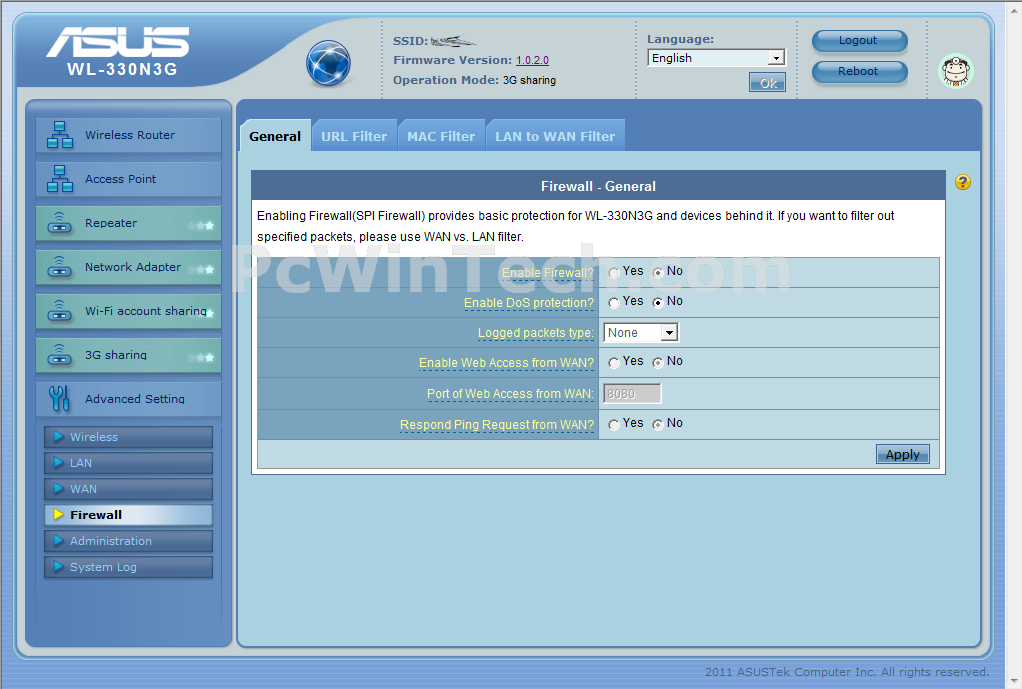This screenshot has height=689, width=1022.
Task: Click the yellow arrow beside Firewall
Action: (58, 515)
